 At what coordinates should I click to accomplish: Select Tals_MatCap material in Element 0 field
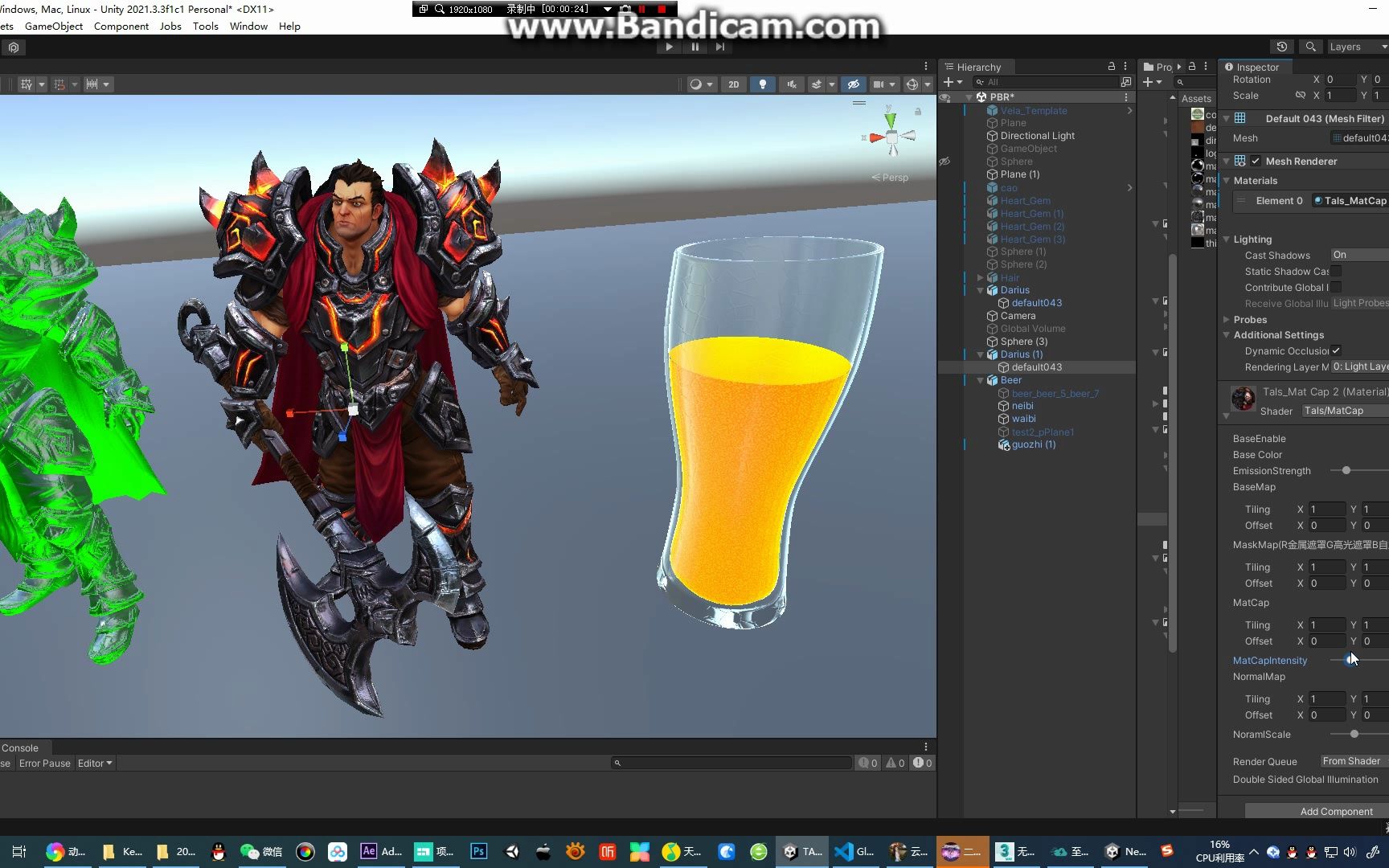tap(1350, 201)
